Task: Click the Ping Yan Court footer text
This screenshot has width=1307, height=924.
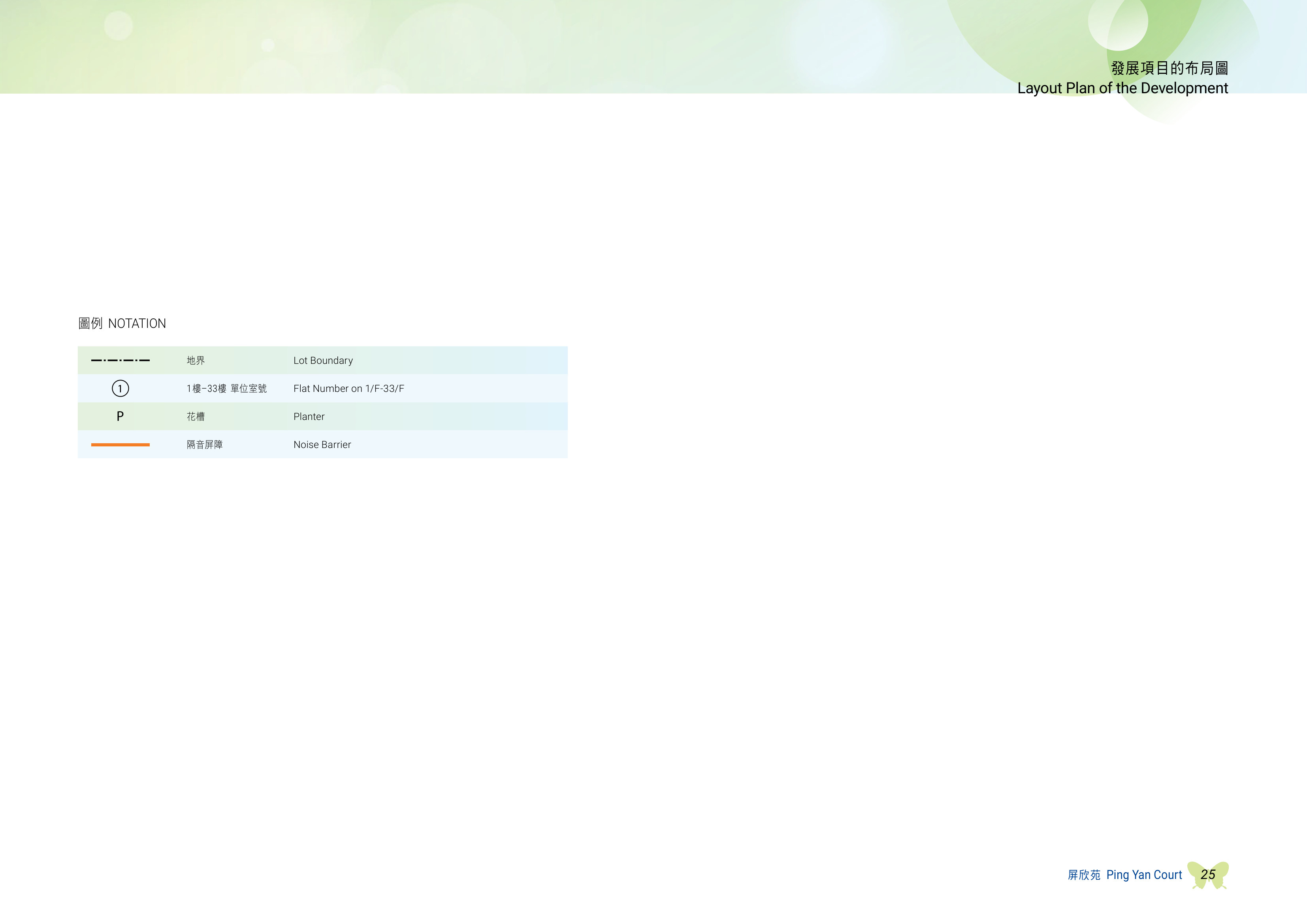Action: tap(1144, 875)
